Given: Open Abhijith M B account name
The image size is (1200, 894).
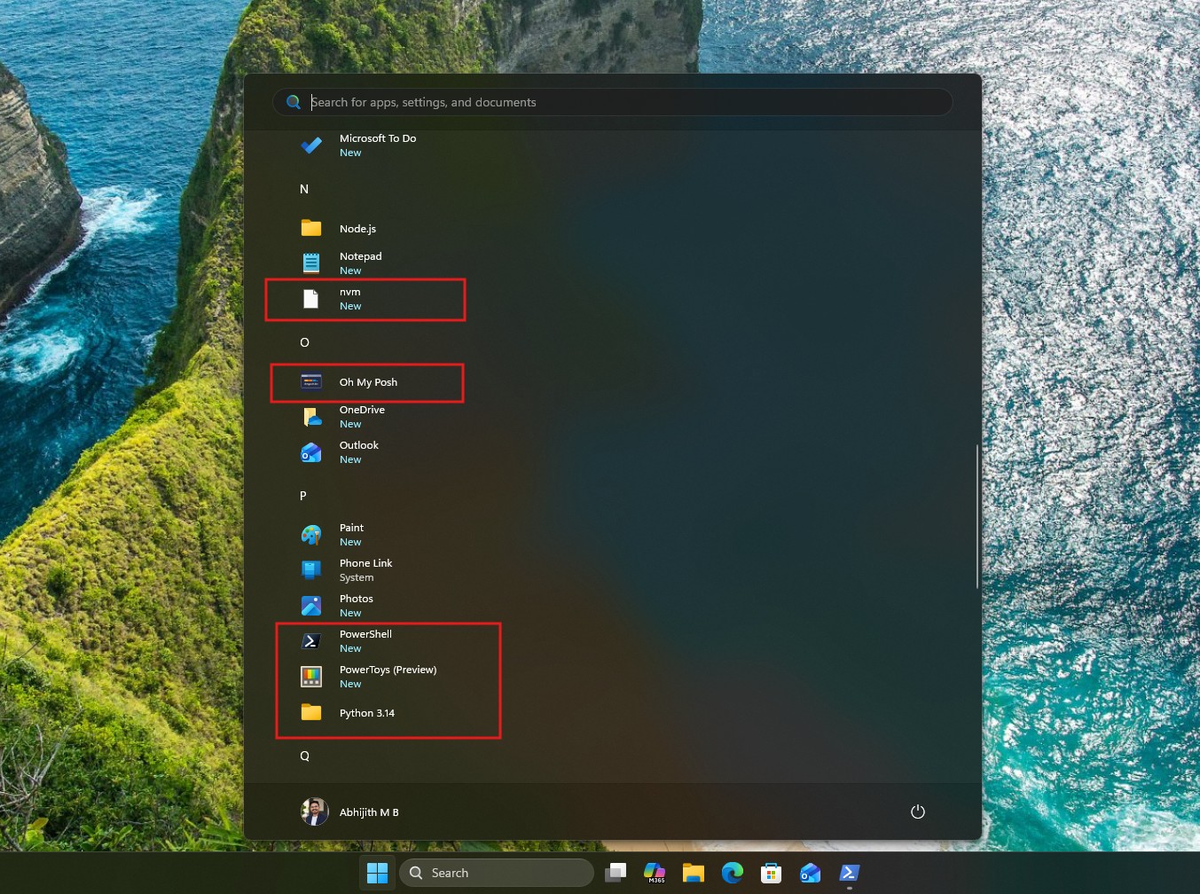Looking at the screenshot, I should pyautogui.click(x=369, y=812).
